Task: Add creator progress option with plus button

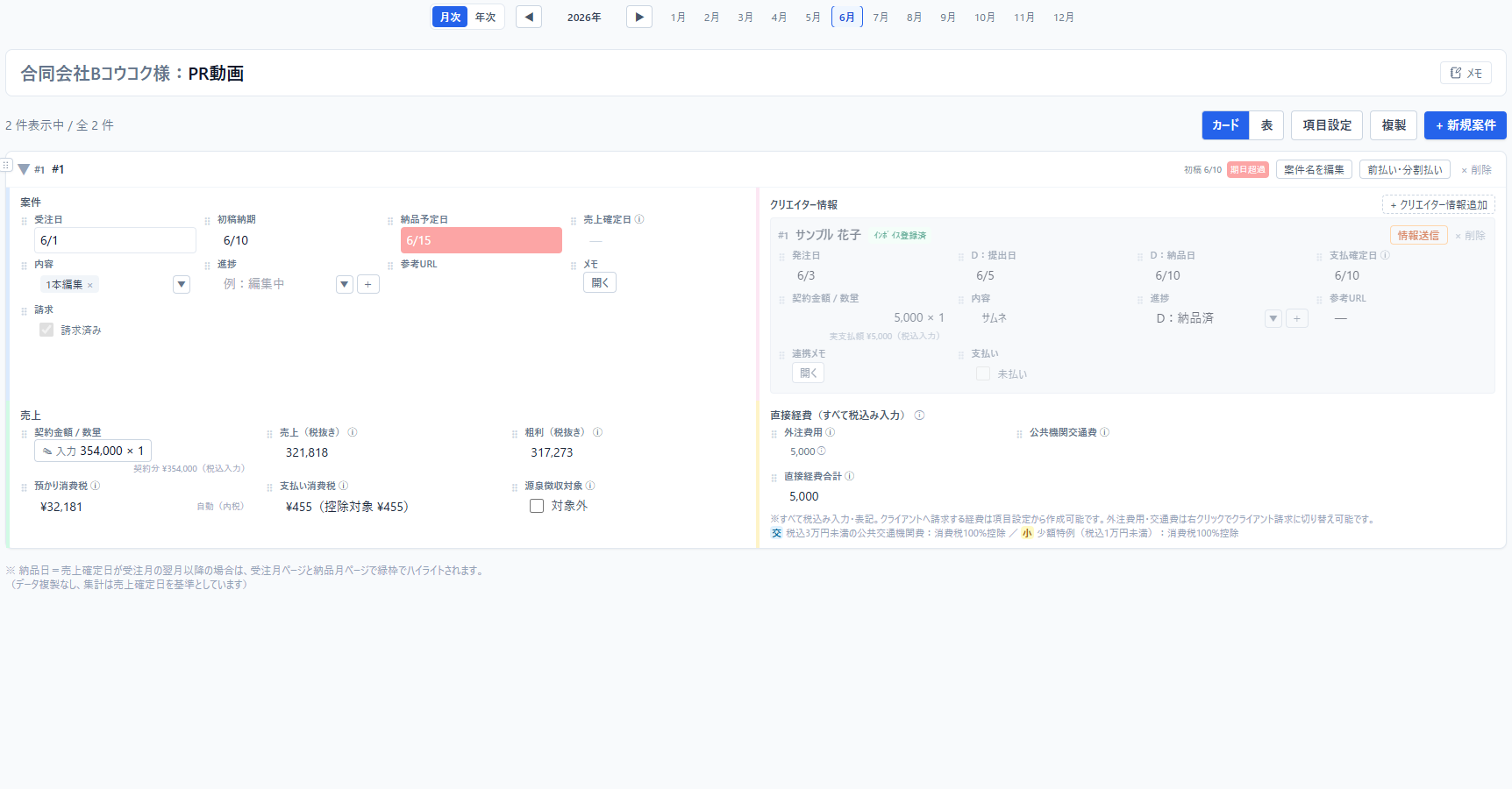Action: click(x=1297, y=318)
